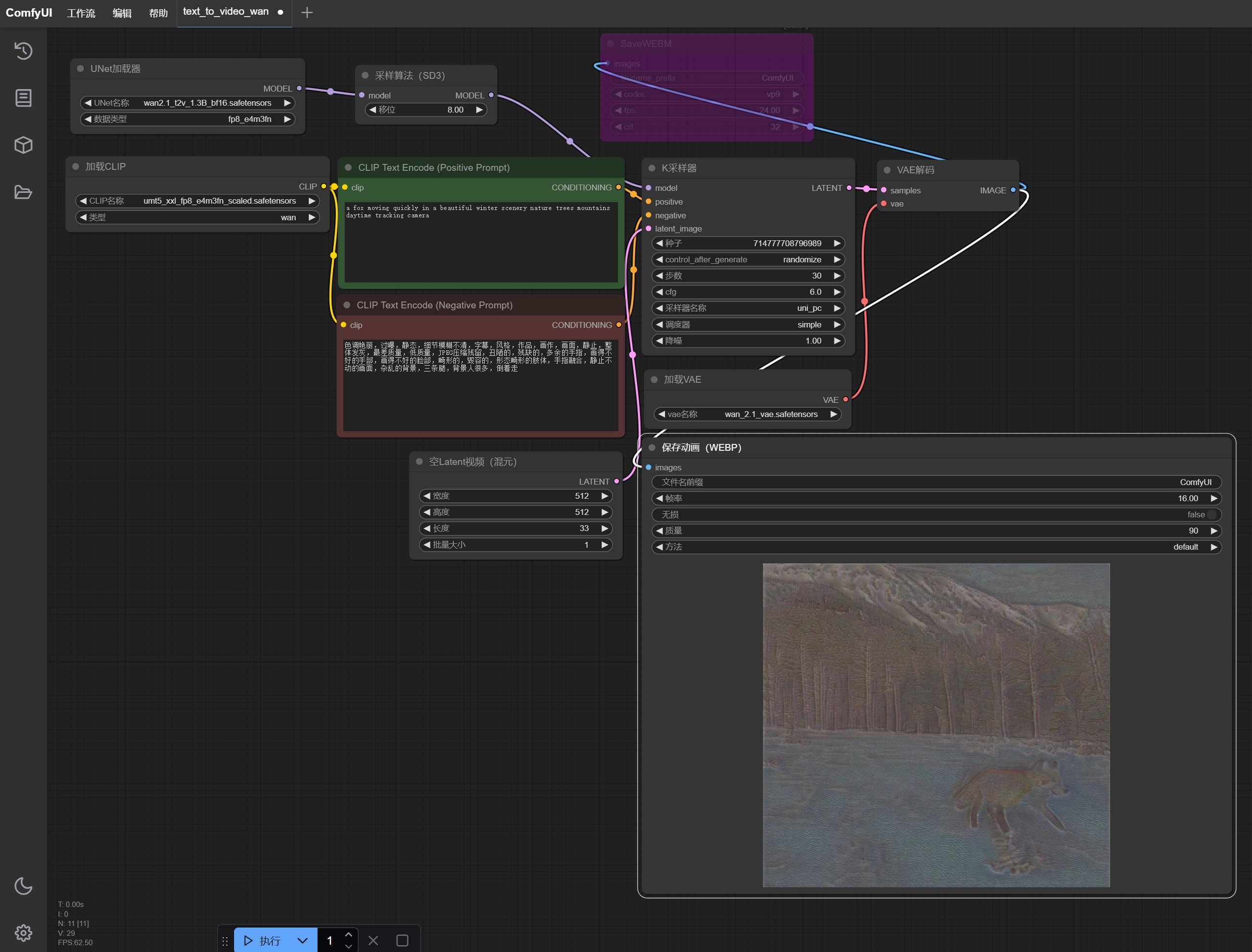Increase the batch count up arrow
Image resolution: width=1252 pixels, height=952 pixels.
349,935
